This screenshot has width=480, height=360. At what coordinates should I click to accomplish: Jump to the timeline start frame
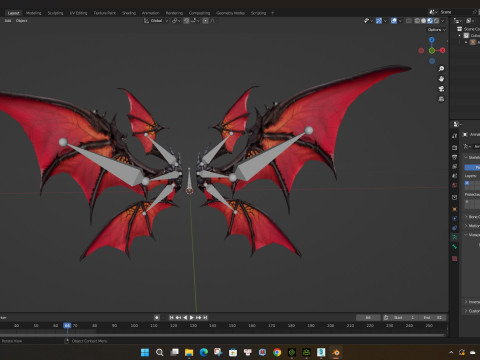point(171,318)
